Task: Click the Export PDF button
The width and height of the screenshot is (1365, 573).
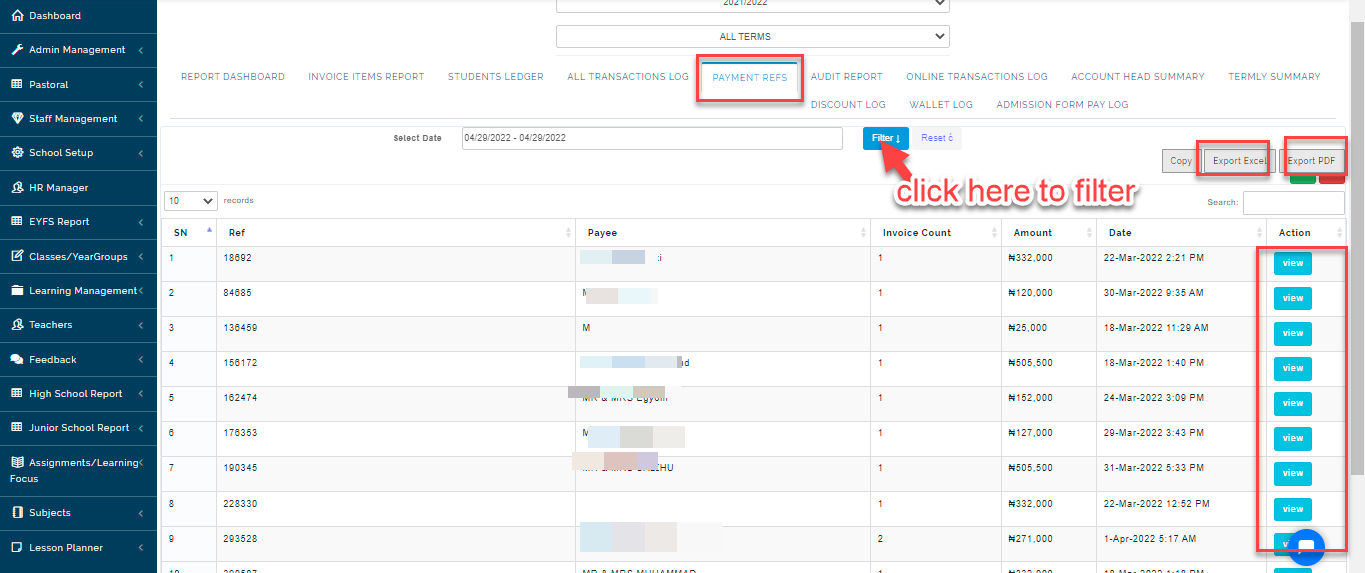Action: pyautogui.click(x=1312, y=161)
